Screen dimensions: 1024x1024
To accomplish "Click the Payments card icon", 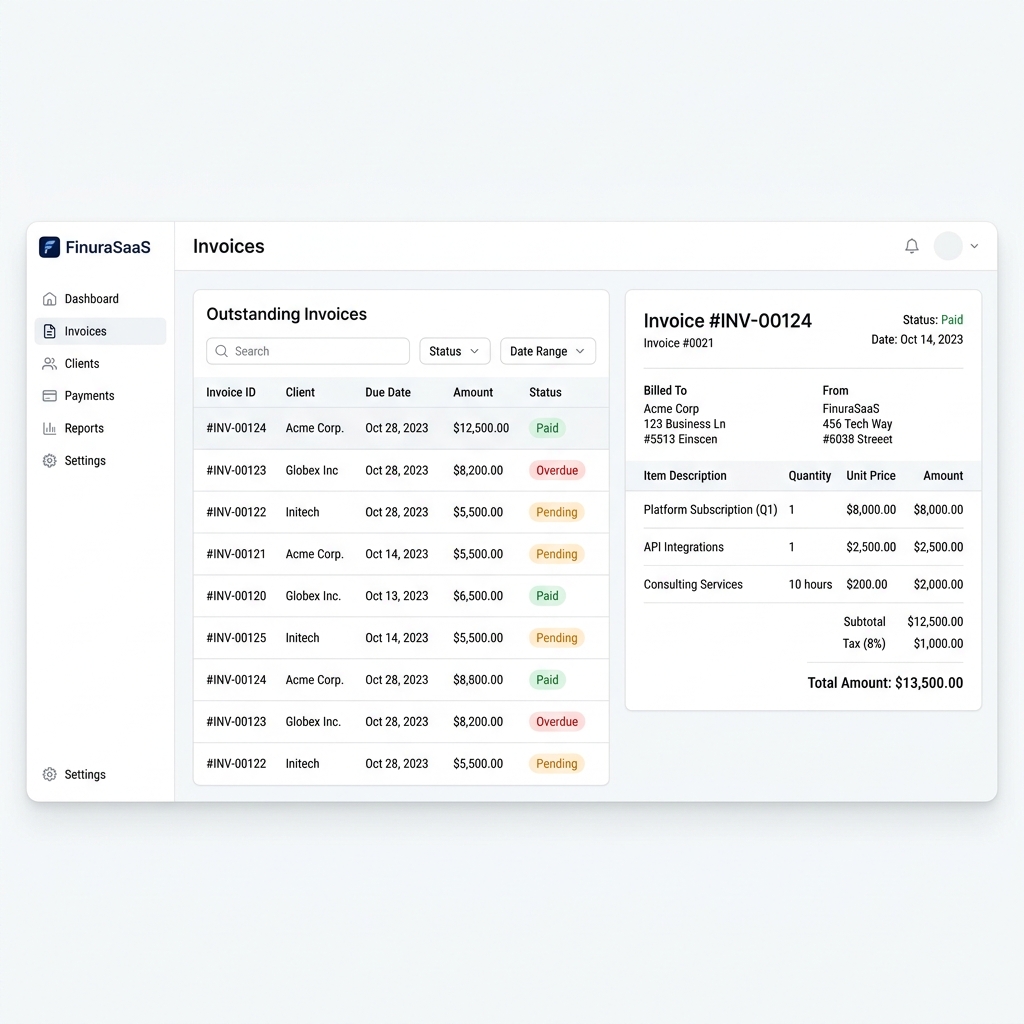I will [x=50, y=396].
